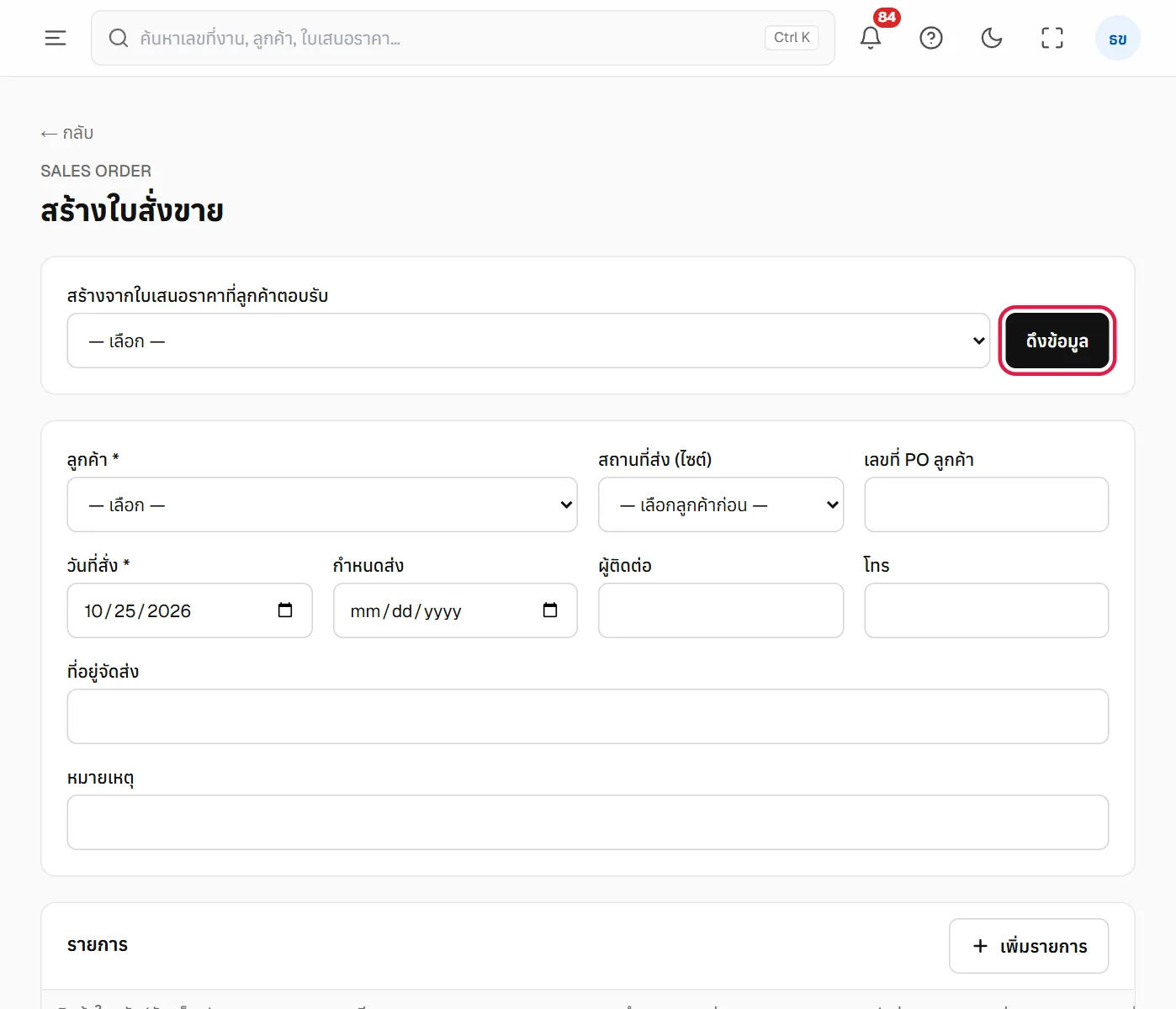Image resolution: width=1176 pixels, height=1009 pixels.
Task: Click the สร้างใบสั่งขาย heading
Action: 132,210
